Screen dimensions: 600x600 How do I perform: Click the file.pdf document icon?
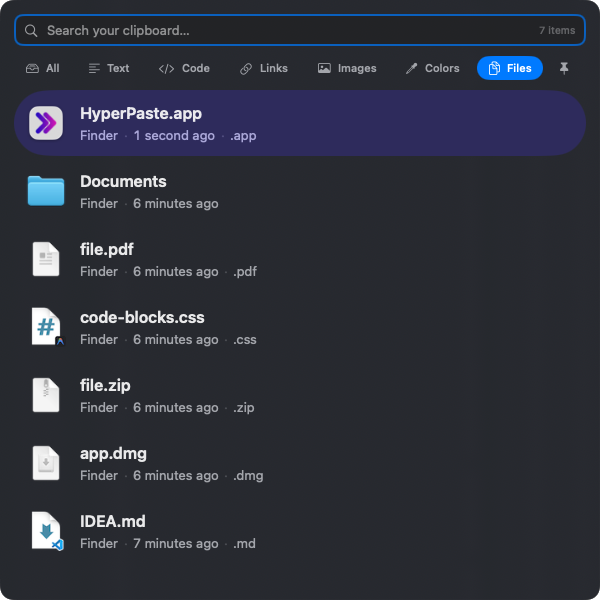46,259
